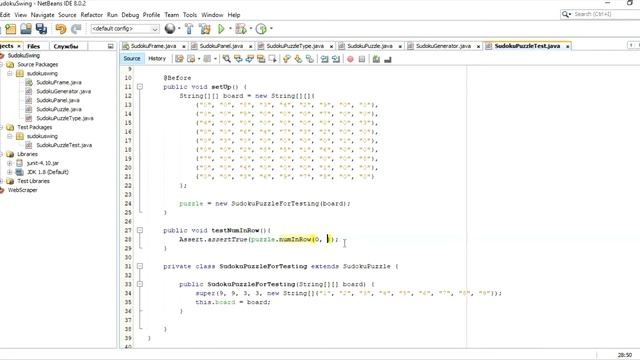
Task: Minimize the Projects panel with its window icon
Action: pos(111,46)
